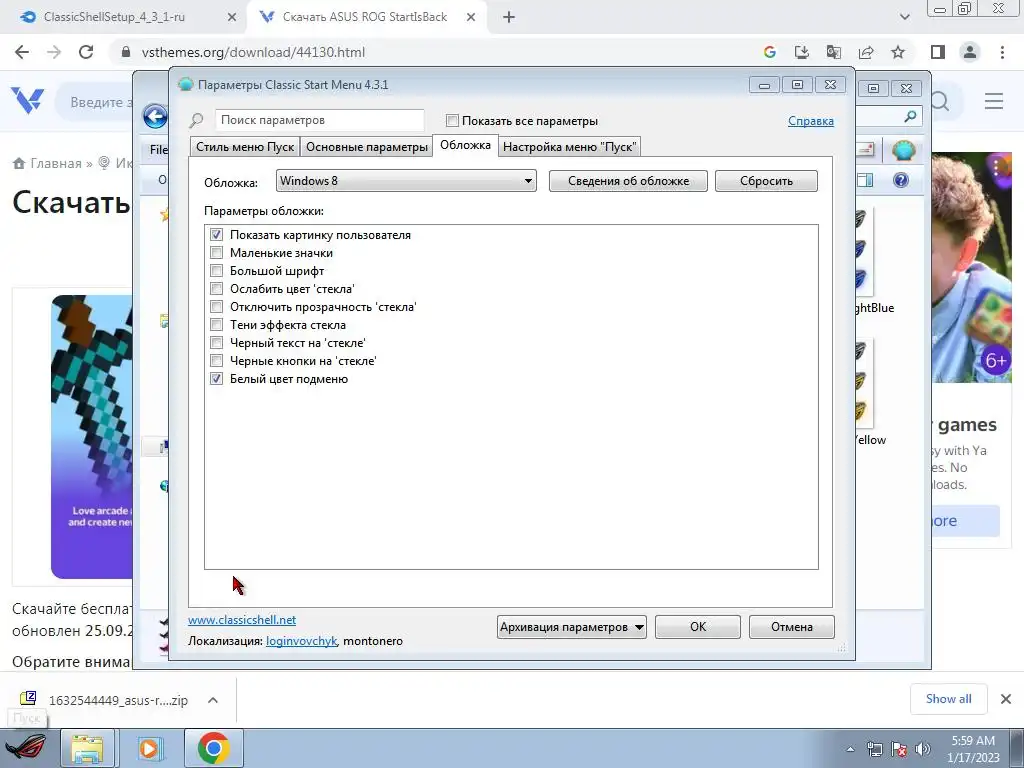
Task: Bookmark this page with the star icon
Action: 898,52
